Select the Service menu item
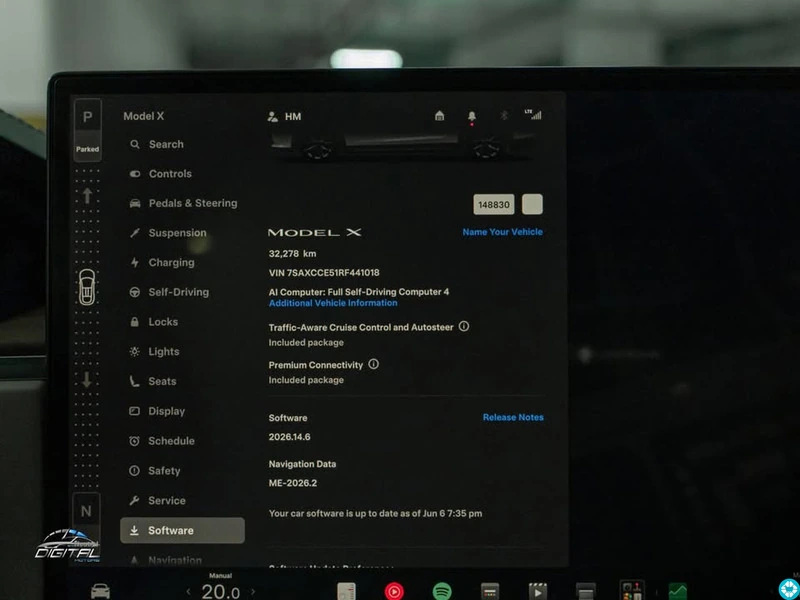The image size is (800, 600). coord(157,501)
